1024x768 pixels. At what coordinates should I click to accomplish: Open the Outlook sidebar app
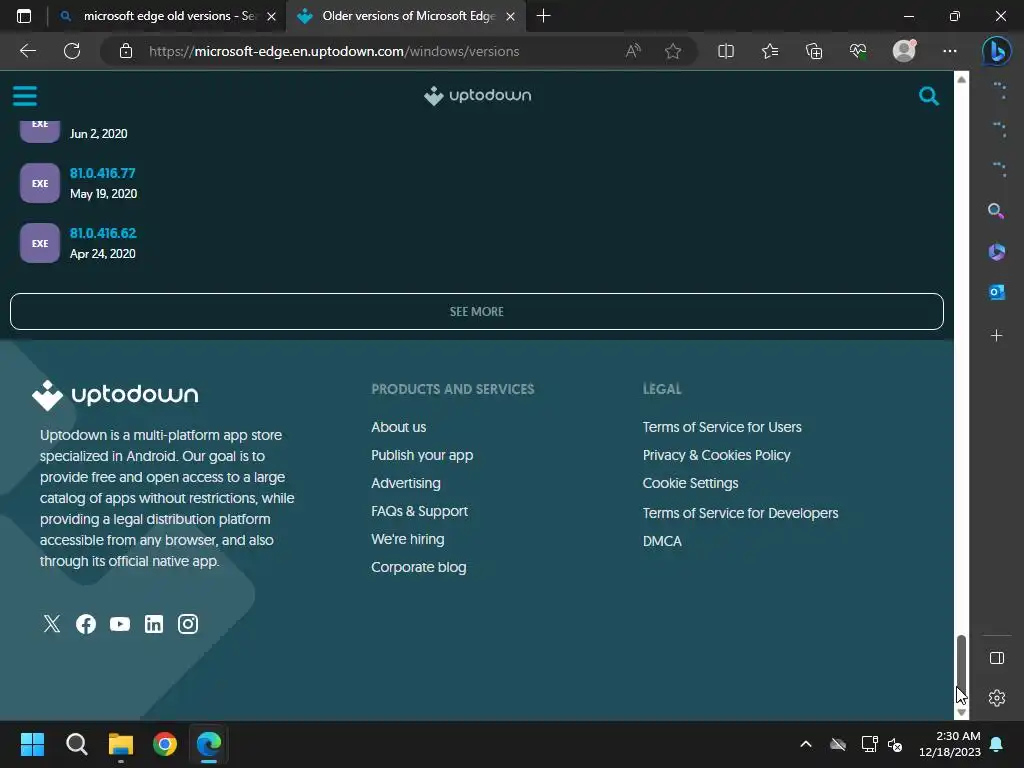coord(996,292)
